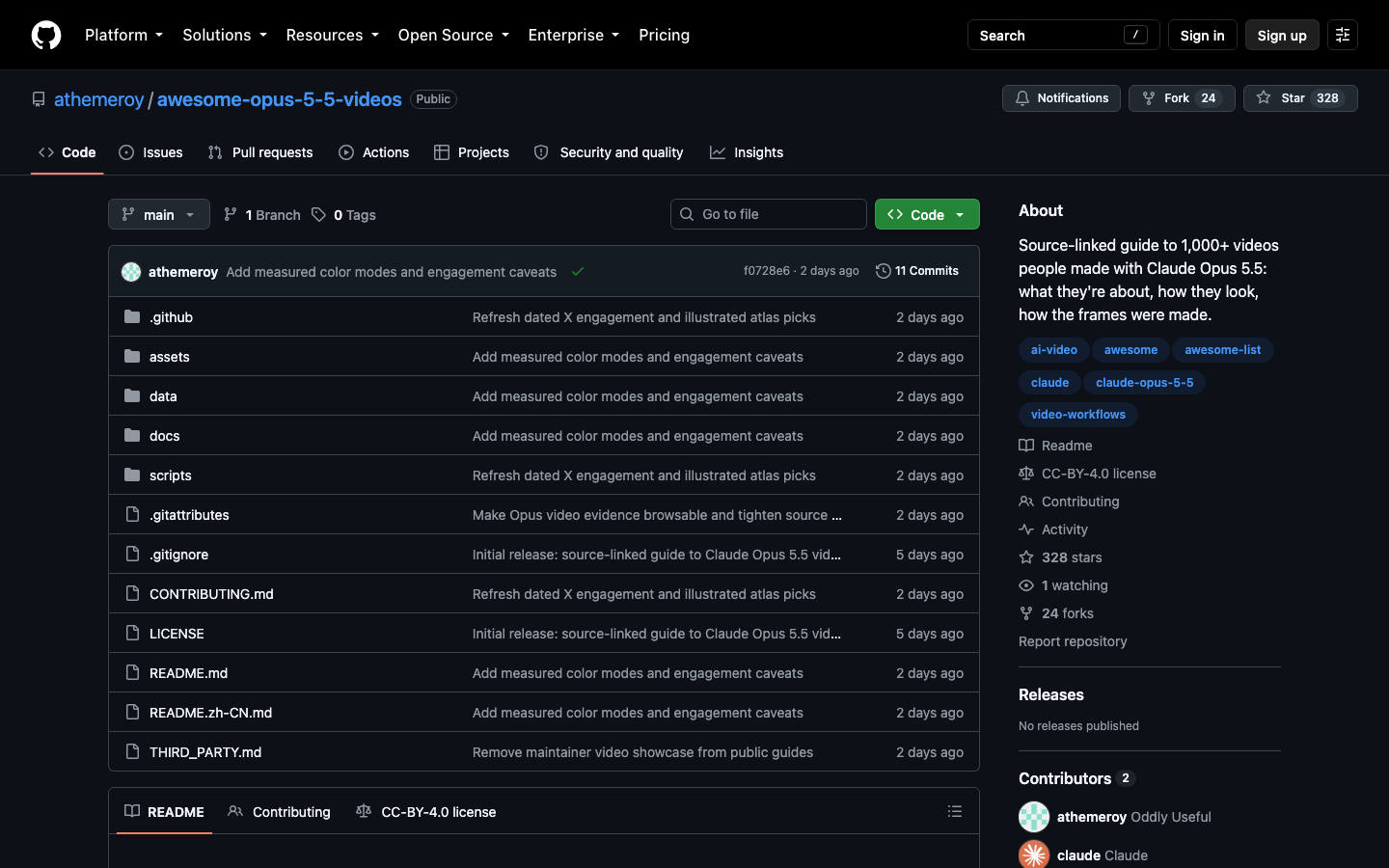Click the eye icon beside 1 watching

(1026, 584)
